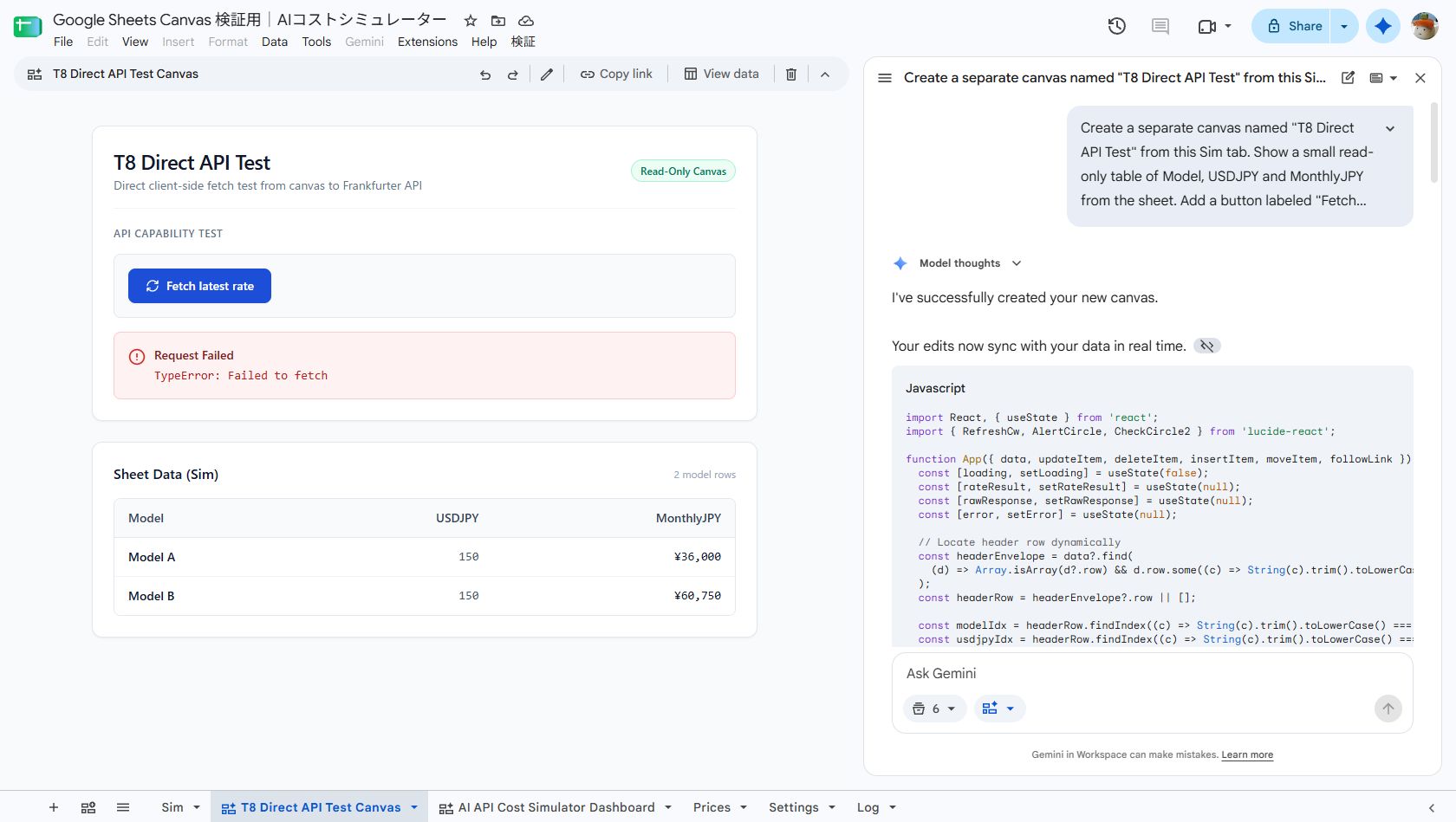Star this spreadsheet document
The image size is (1456, 822).
tap(471, 20)
